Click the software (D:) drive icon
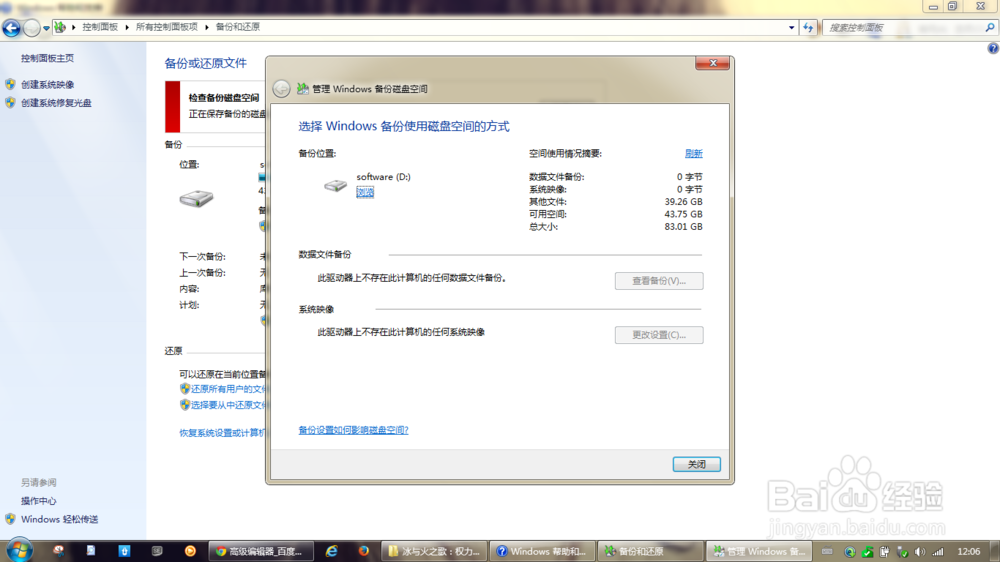Viewport: 1000px width, 562px height. pyautogui.click(x=335, y=186)
